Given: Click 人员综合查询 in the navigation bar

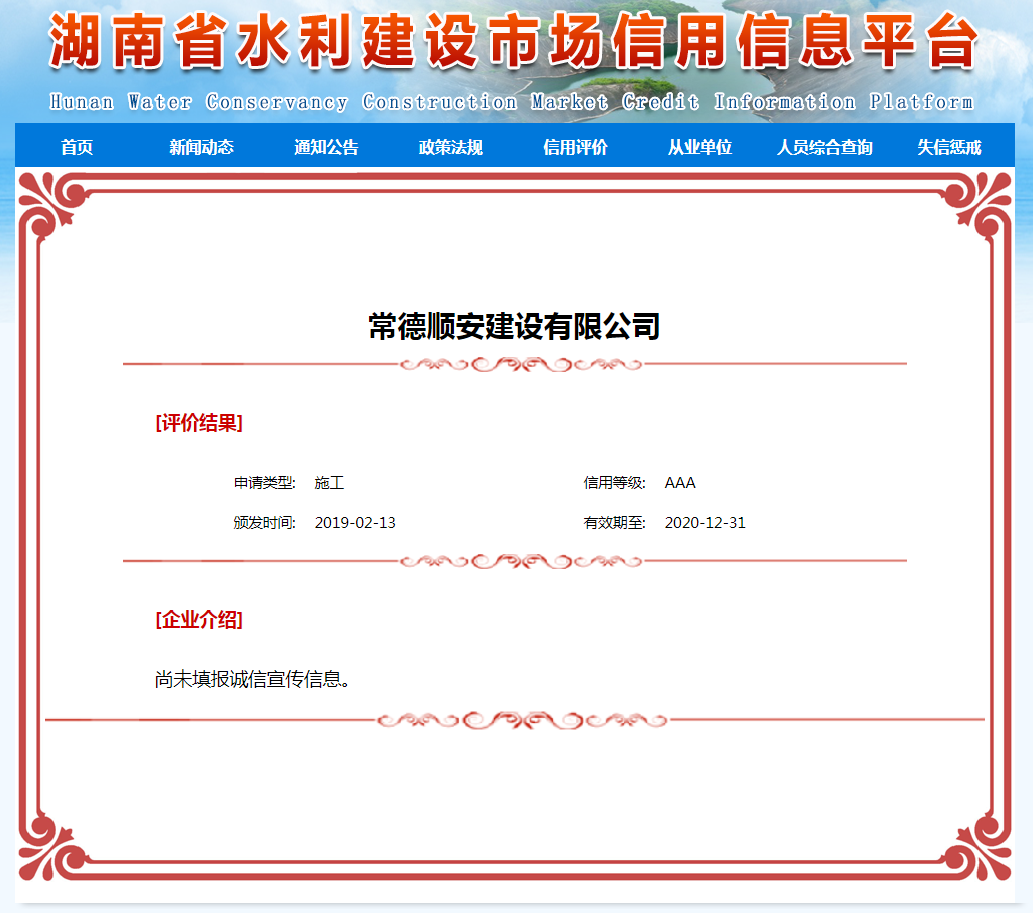Looking at the screenshot, I should (x=824, y=147).
